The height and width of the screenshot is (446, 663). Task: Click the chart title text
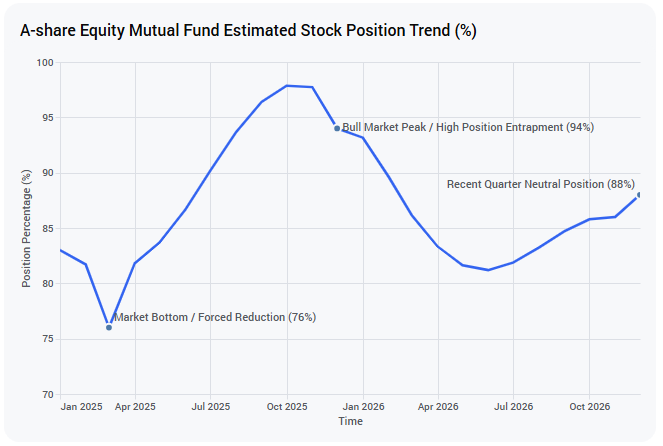(249, 30)
